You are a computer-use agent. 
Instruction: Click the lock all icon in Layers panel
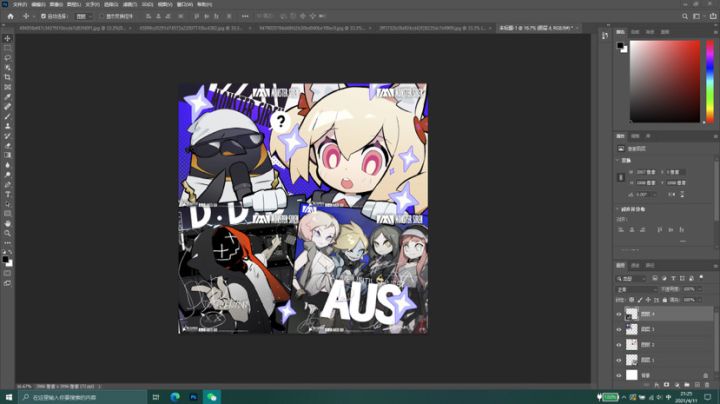pos(664,300)
